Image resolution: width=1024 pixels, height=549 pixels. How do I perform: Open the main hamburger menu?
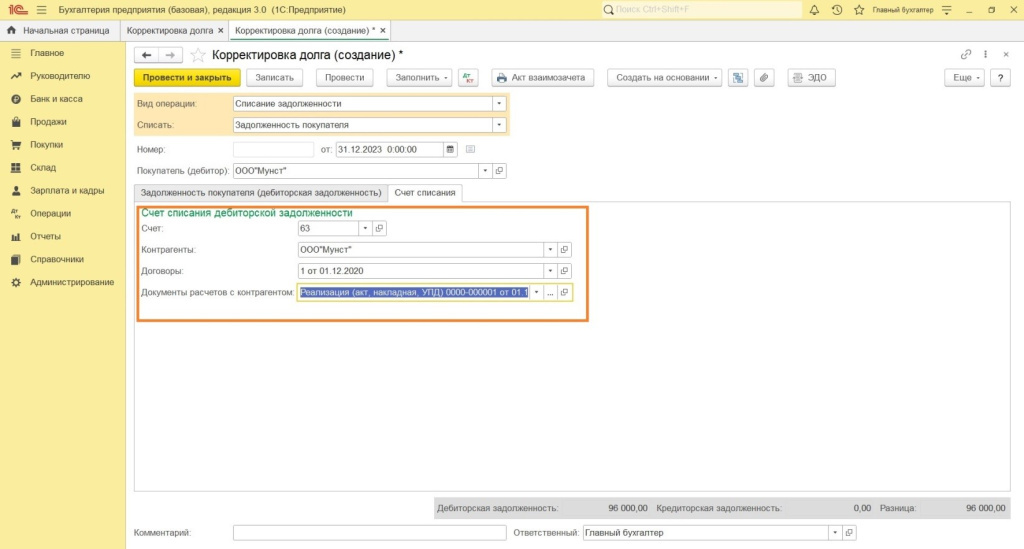tap(41, 10)
